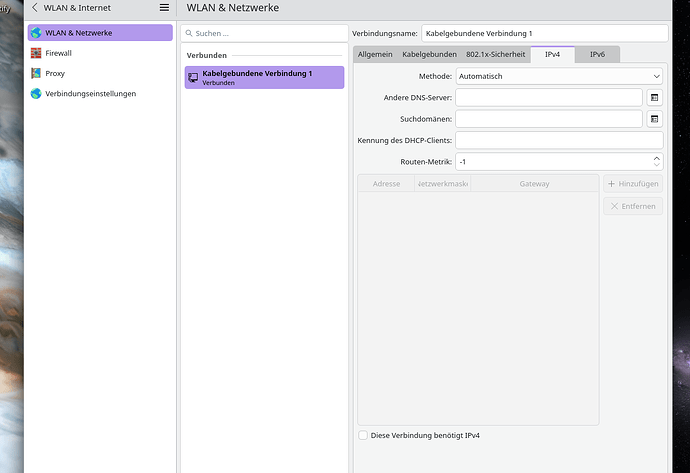This screenshot has width=690, height=473.
Task: Open the hamburger menu in sidebar header
Action: [164, 8]
